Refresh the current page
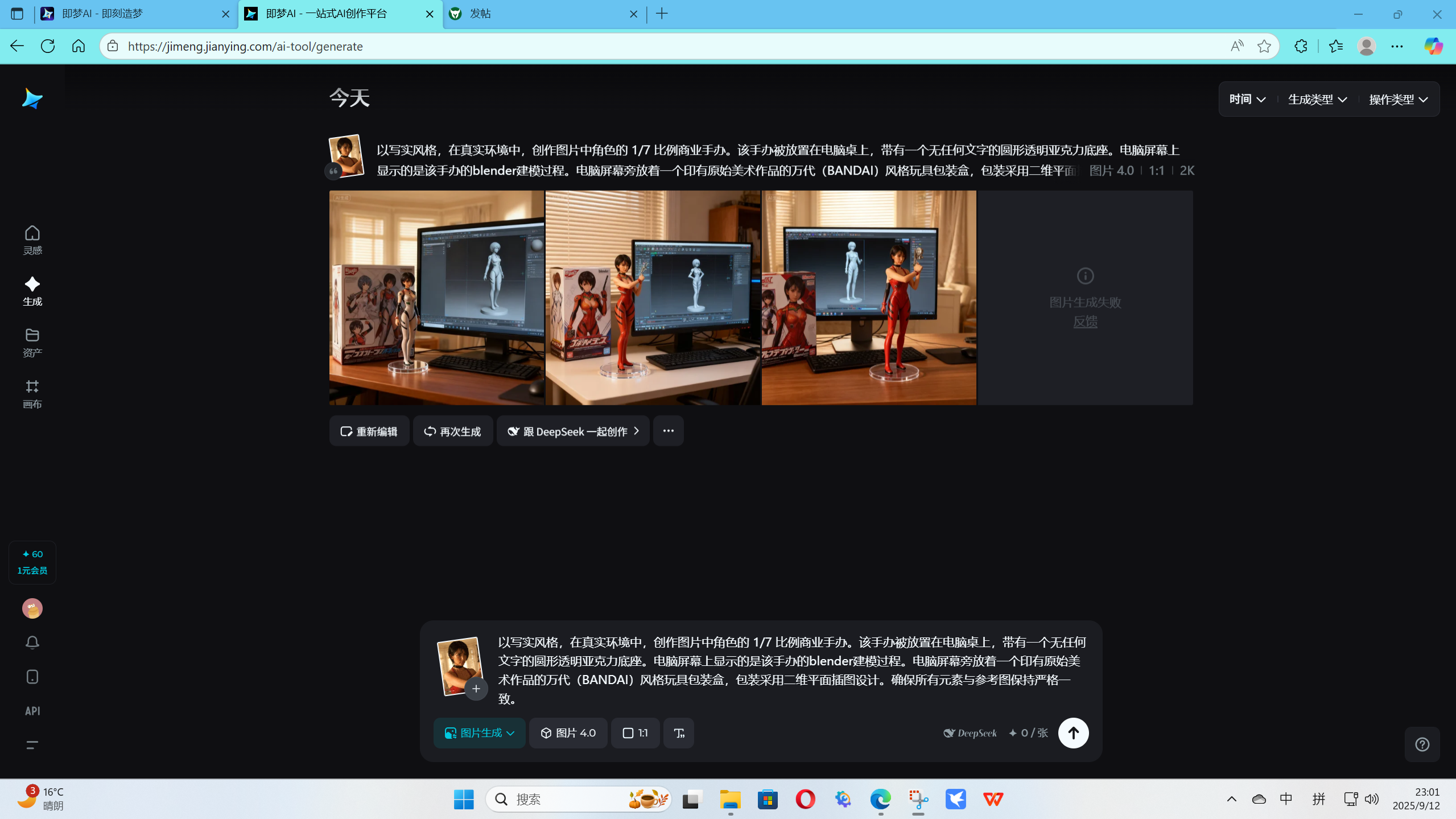This screenshot has width=1456, height=819. pyautogui.click(x=48, y=46)
